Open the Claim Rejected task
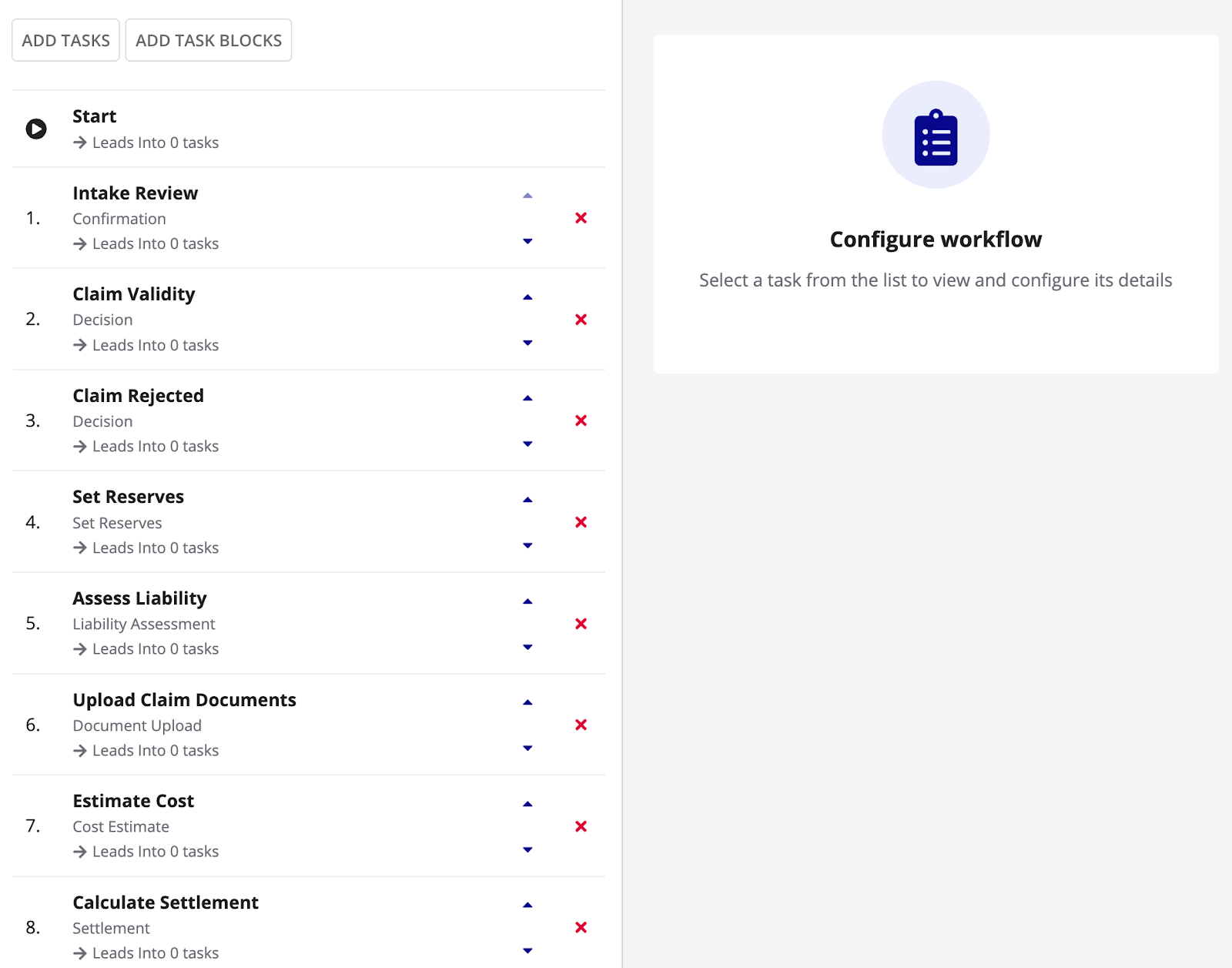Screen dimensions: 1232x968 point(138,396)
